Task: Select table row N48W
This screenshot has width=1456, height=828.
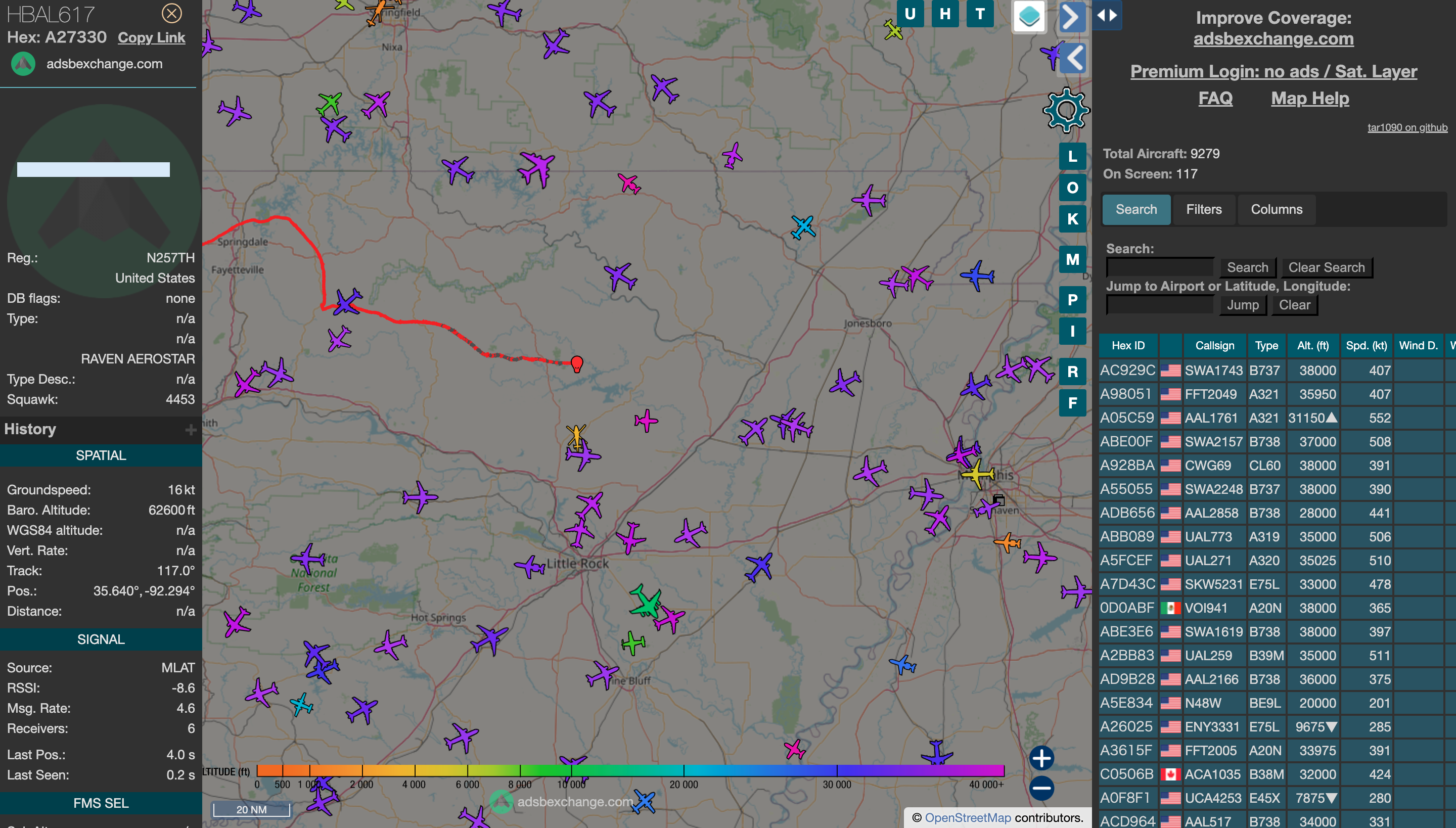Action: coord(1277,703)
